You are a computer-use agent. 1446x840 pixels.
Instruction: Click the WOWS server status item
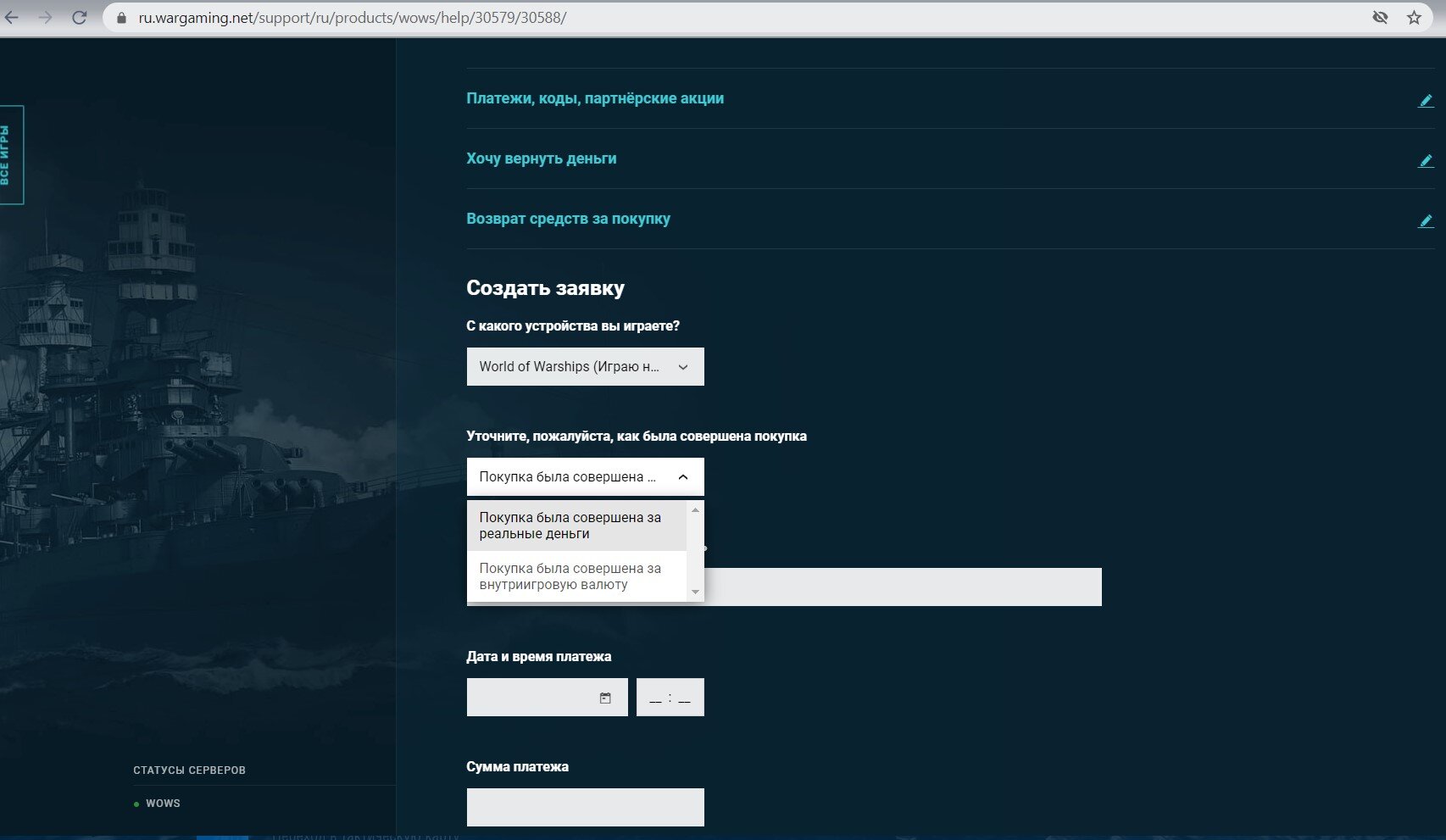(x=163, y=804)
